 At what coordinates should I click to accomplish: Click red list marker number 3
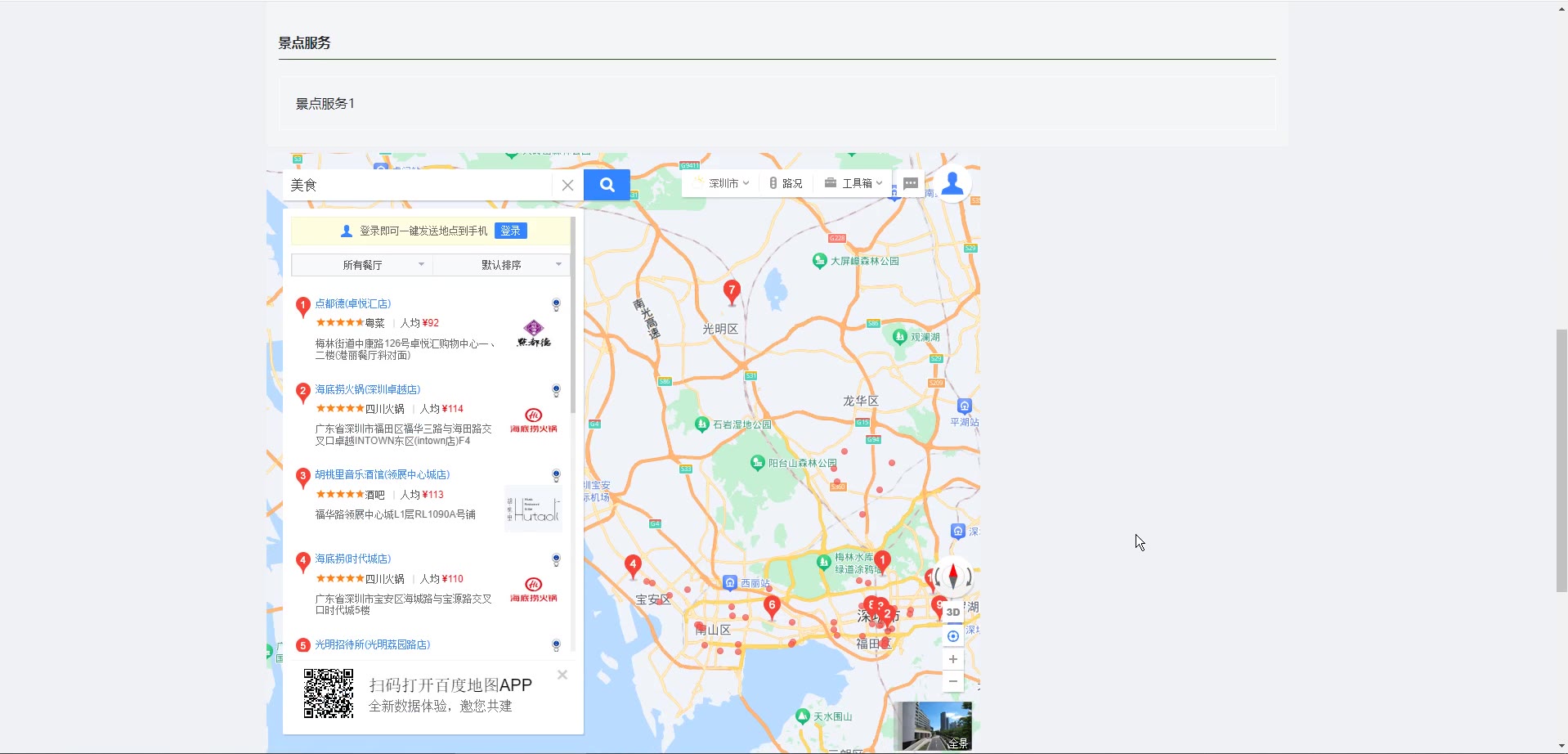tap(302, 477)
